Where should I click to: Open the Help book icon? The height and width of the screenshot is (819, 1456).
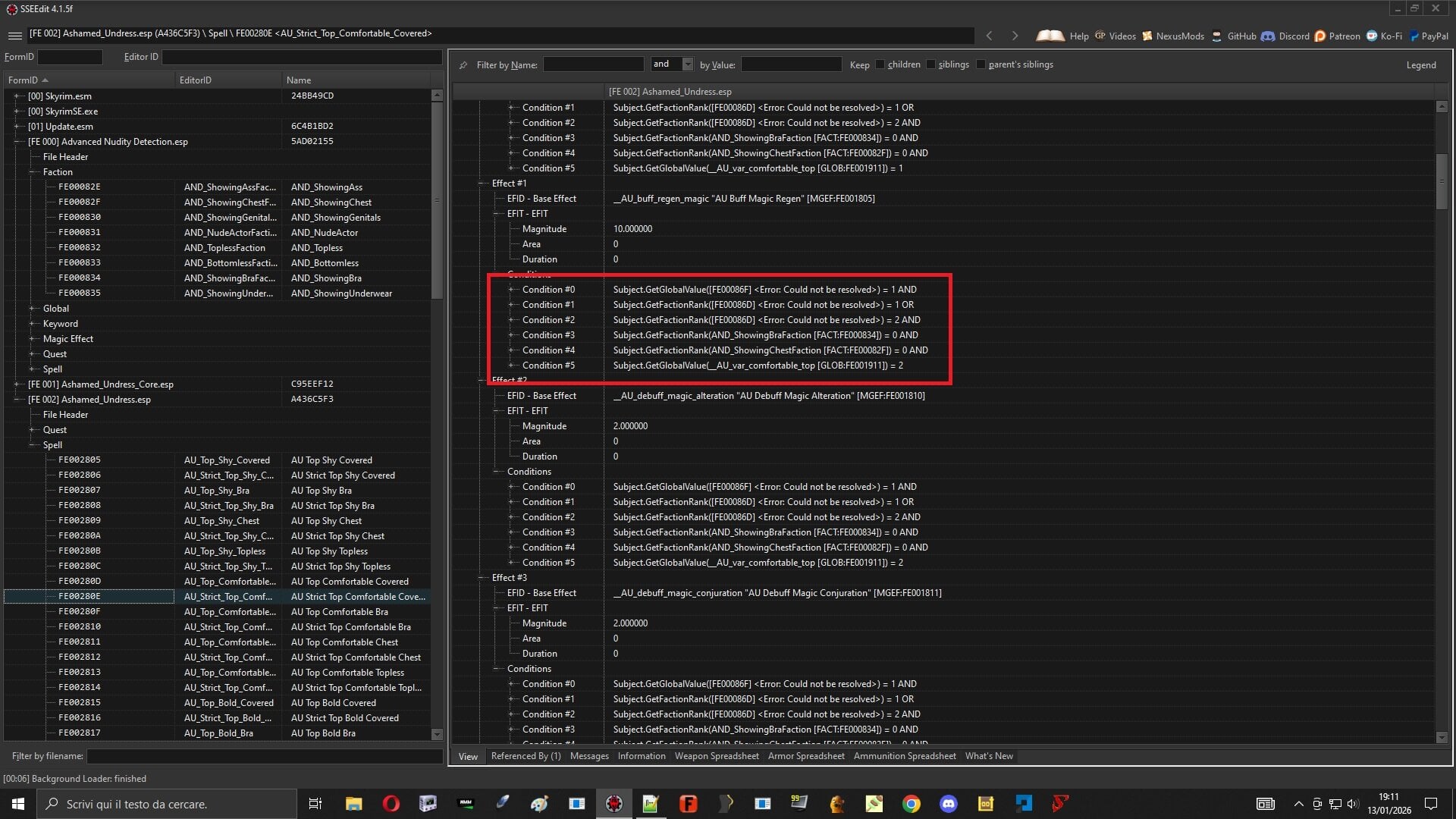(1050, 36)
